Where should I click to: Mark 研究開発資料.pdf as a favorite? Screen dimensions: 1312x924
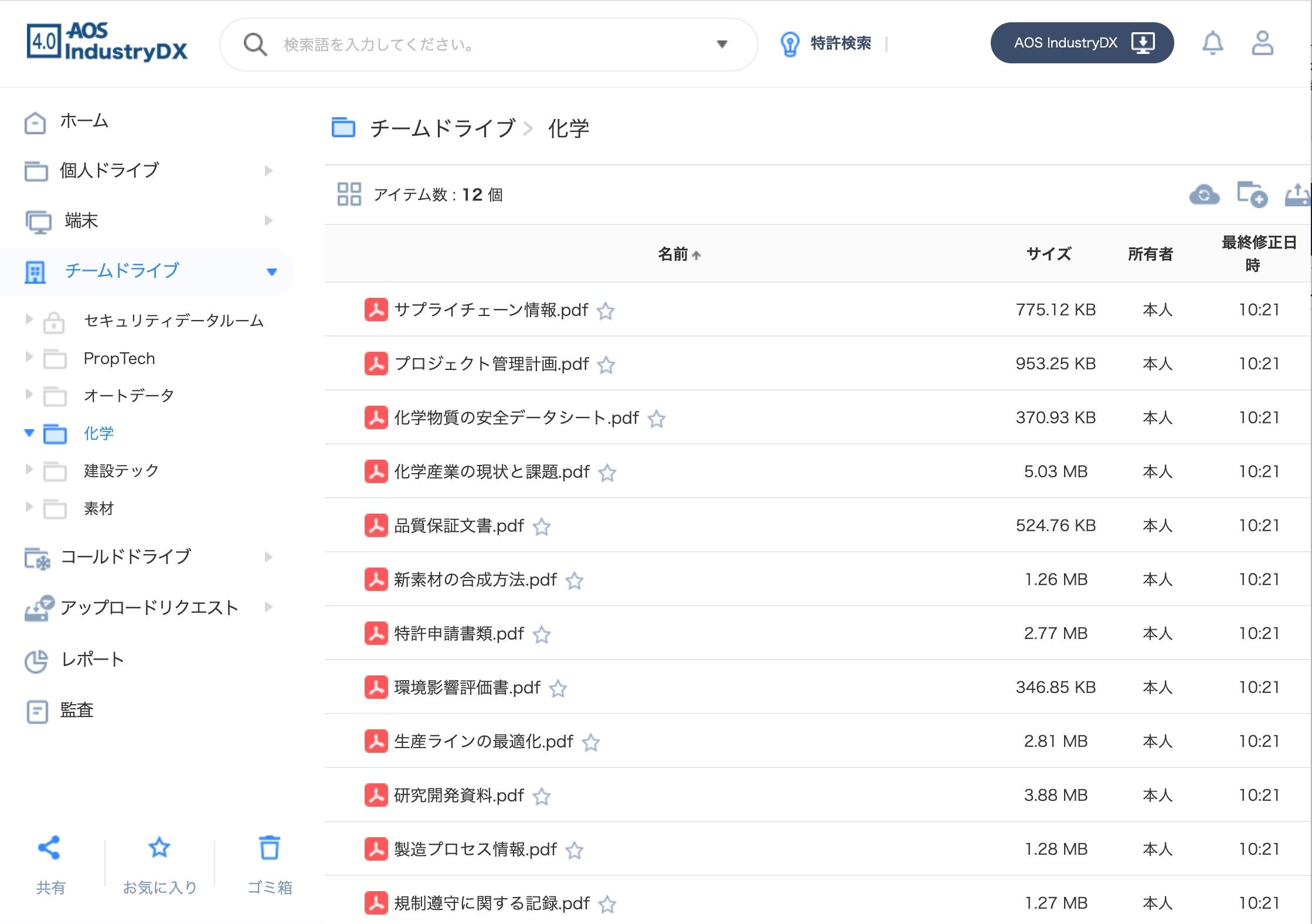coord(542,796)
